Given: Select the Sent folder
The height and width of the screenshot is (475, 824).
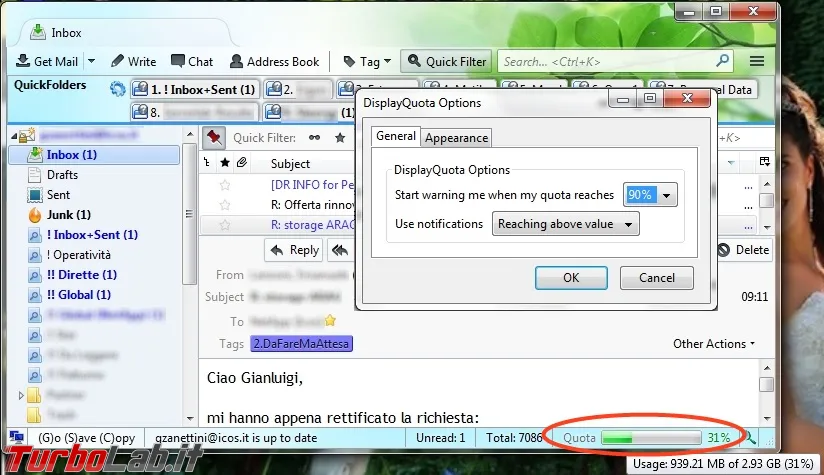Looking at the screenshot, I should point(58,194).
